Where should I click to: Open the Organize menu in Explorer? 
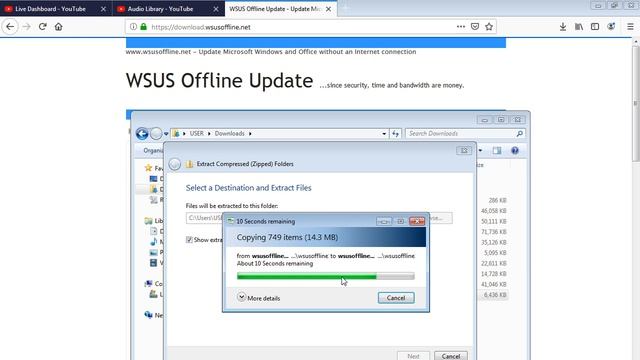(153, 151)
